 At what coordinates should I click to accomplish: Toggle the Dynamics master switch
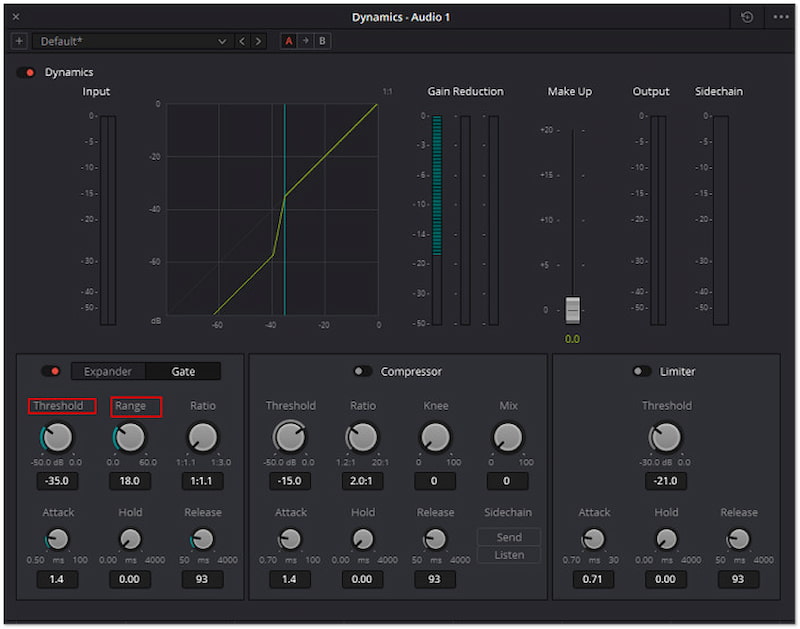26,72
